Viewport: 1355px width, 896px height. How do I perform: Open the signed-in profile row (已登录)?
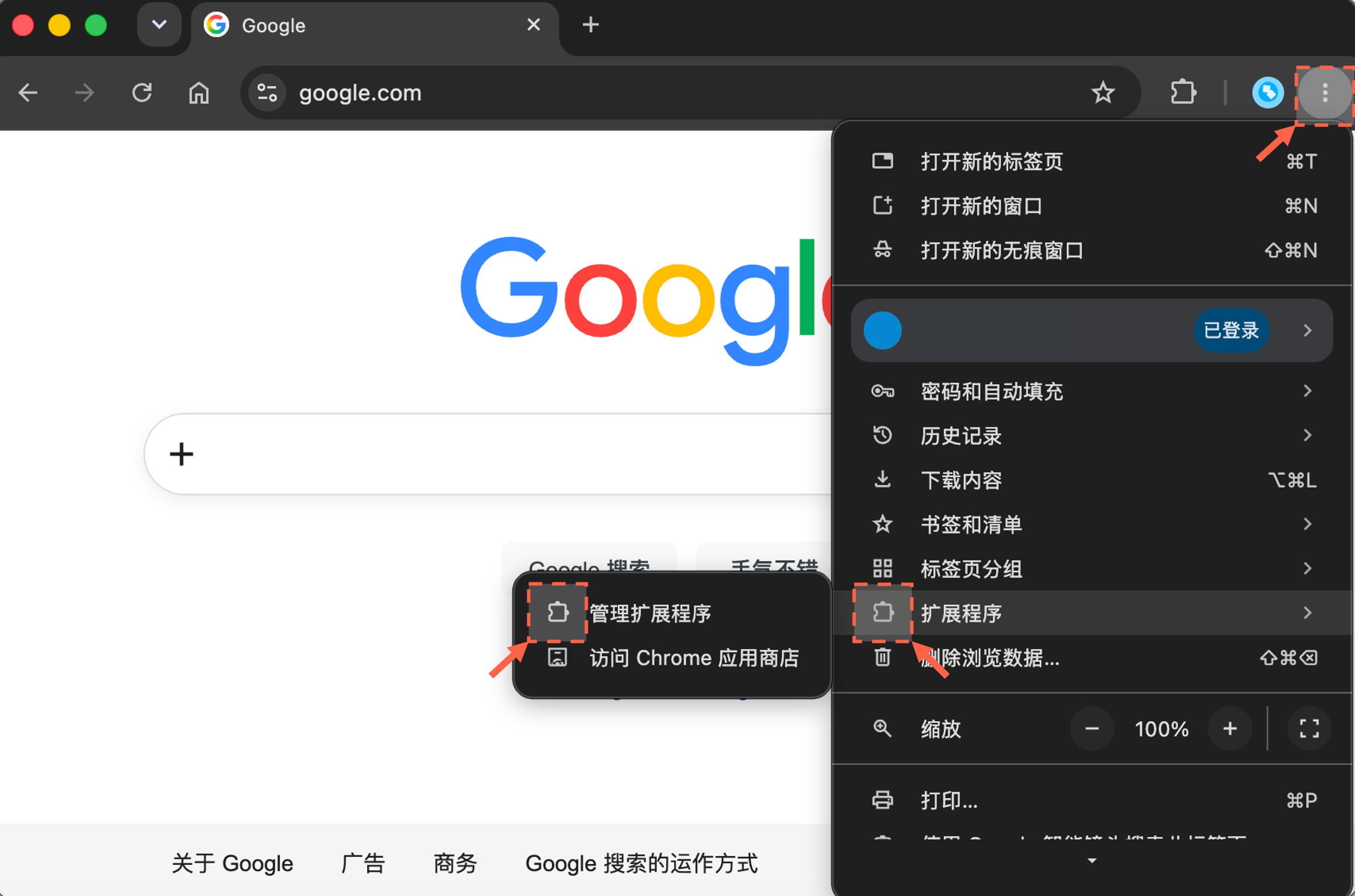click(1092, 330)
